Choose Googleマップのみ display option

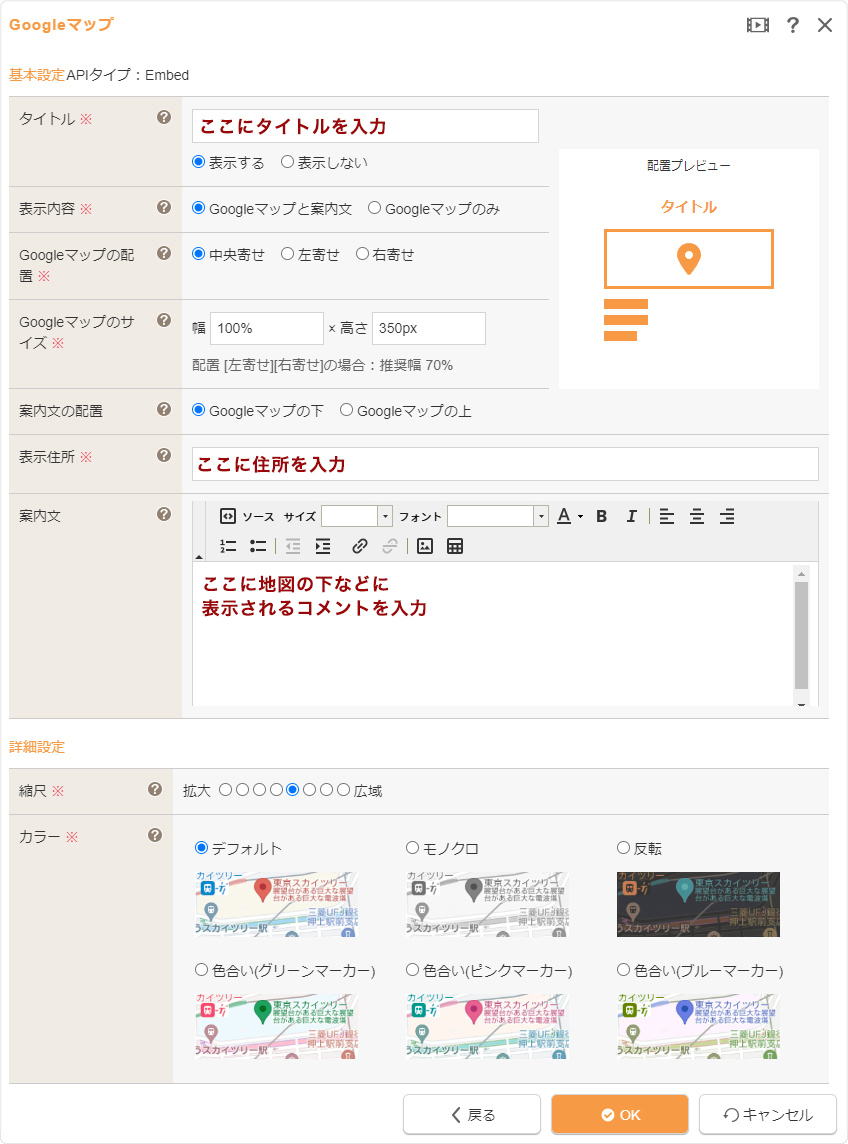point(375,209)
